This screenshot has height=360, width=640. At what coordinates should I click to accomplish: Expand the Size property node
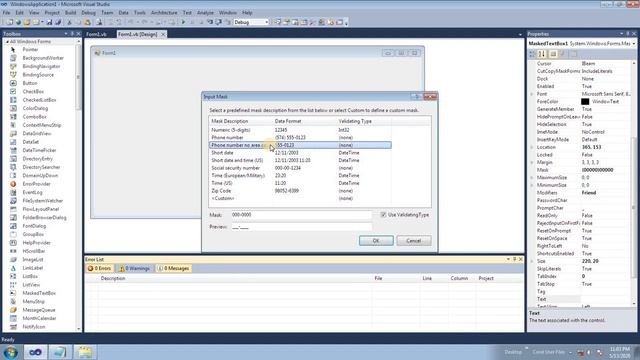(x=532, y=261)
